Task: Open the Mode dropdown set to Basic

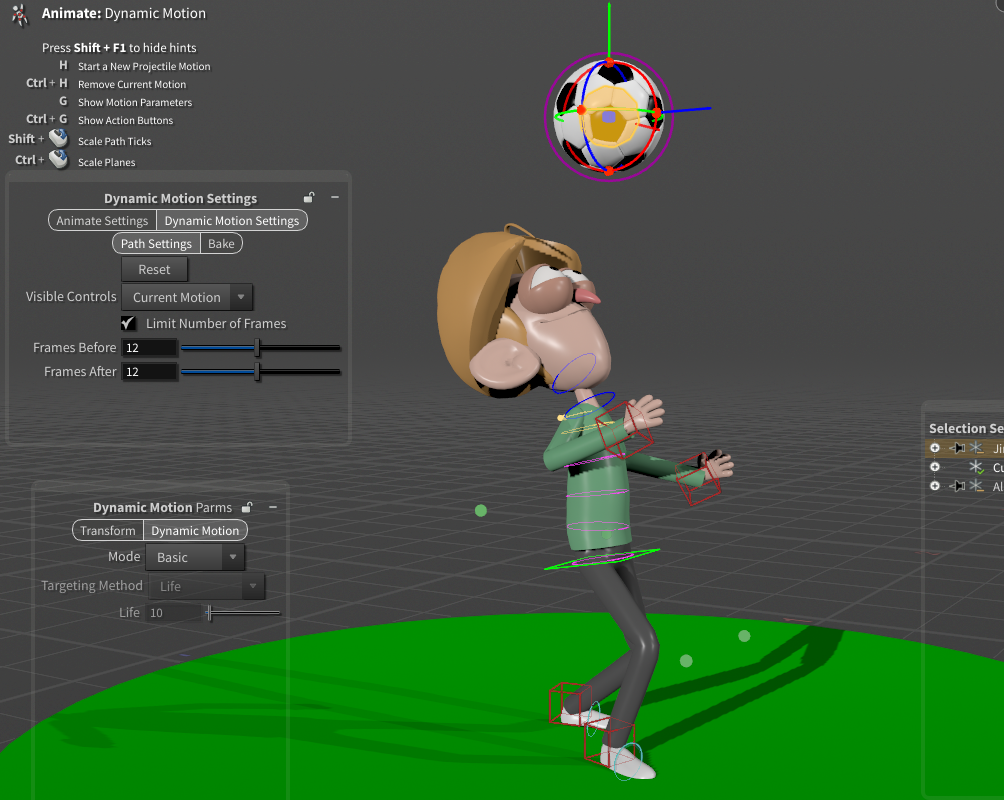Action: [x=195, y=557]
